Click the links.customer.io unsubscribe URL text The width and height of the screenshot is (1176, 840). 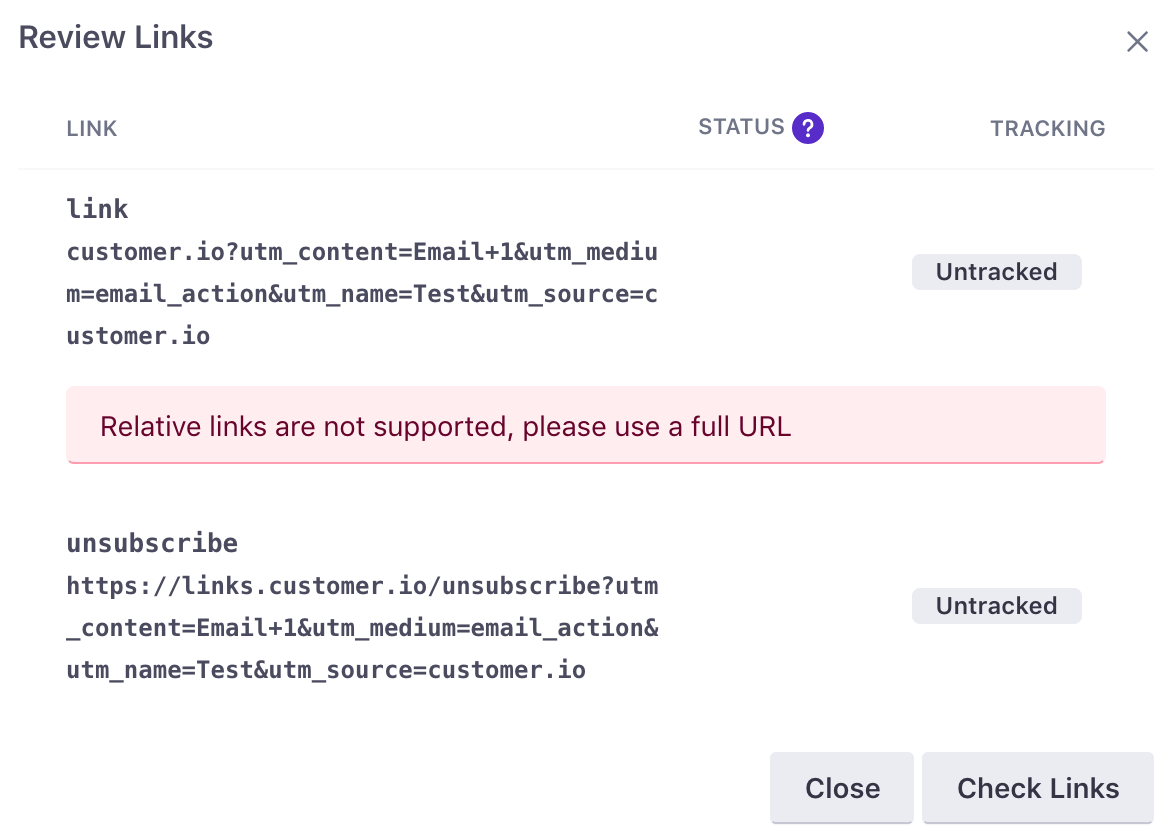(x=362, y=627)
